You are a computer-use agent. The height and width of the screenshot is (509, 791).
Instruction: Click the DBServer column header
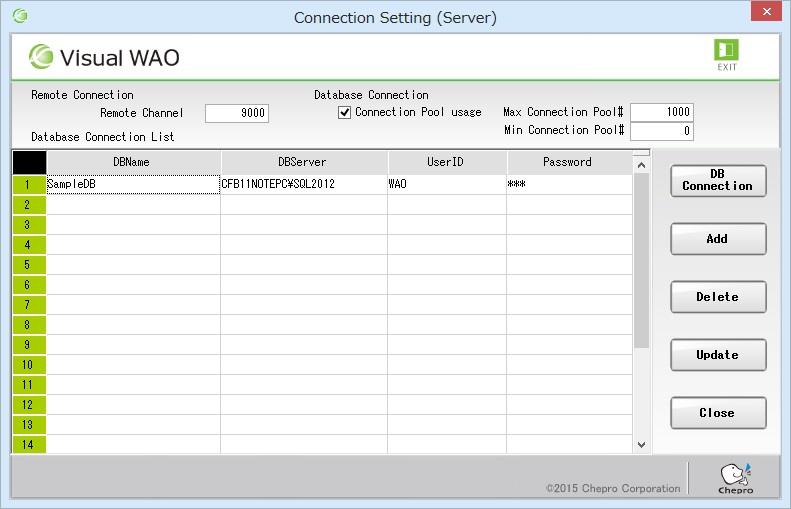point(303,162)
